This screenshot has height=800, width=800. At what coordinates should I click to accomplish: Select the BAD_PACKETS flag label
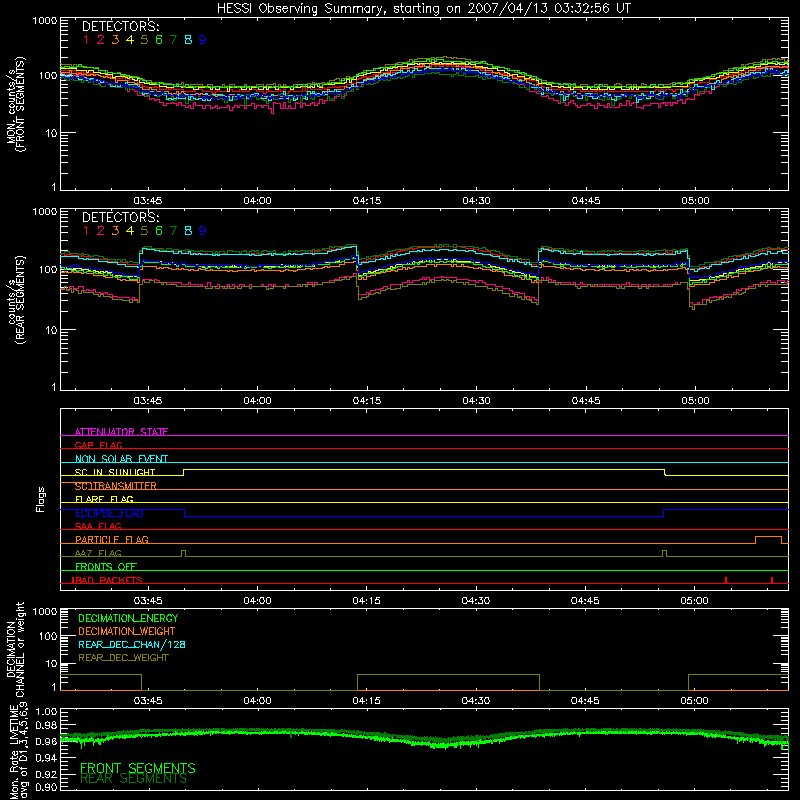[x=107, y=580]
